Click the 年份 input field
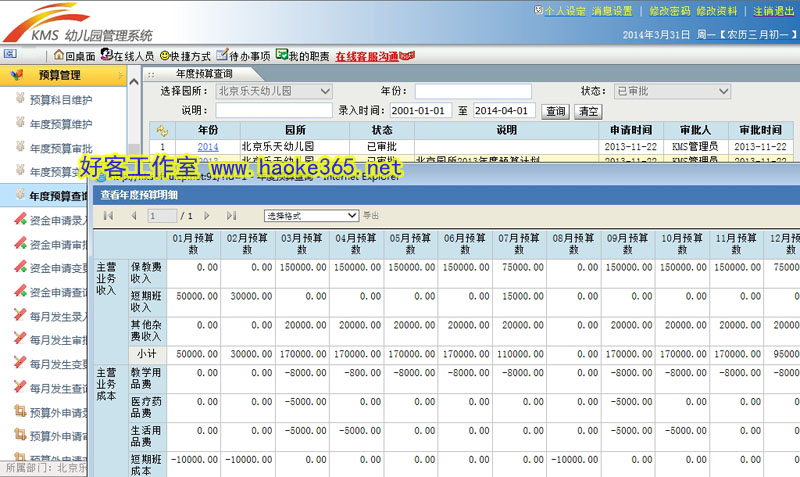The height and width of the screenshot is (477, 800). pos(473,91)
